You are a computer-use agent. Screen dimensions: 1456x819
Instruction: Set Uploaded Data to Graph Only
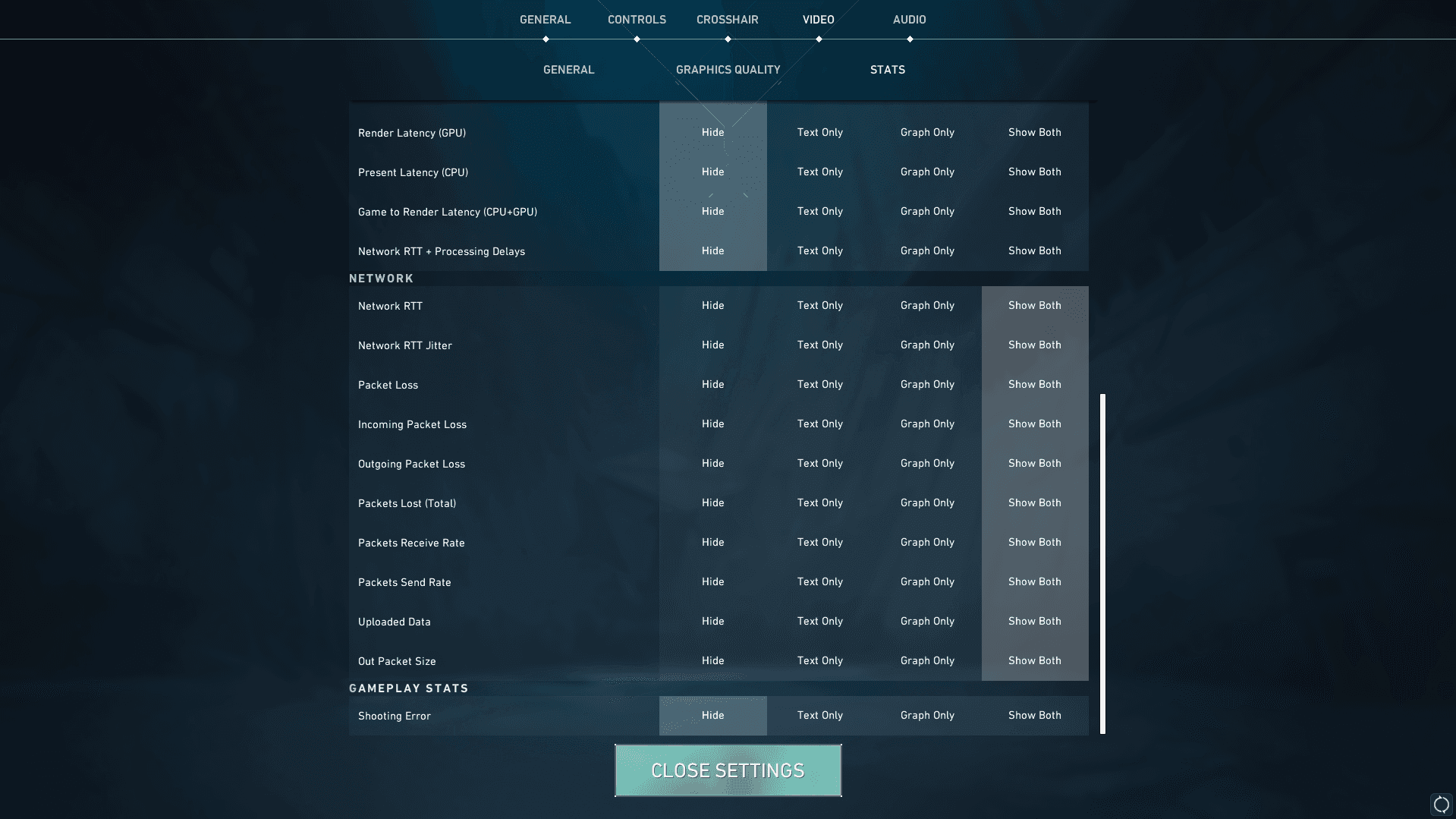click(927, 622)
